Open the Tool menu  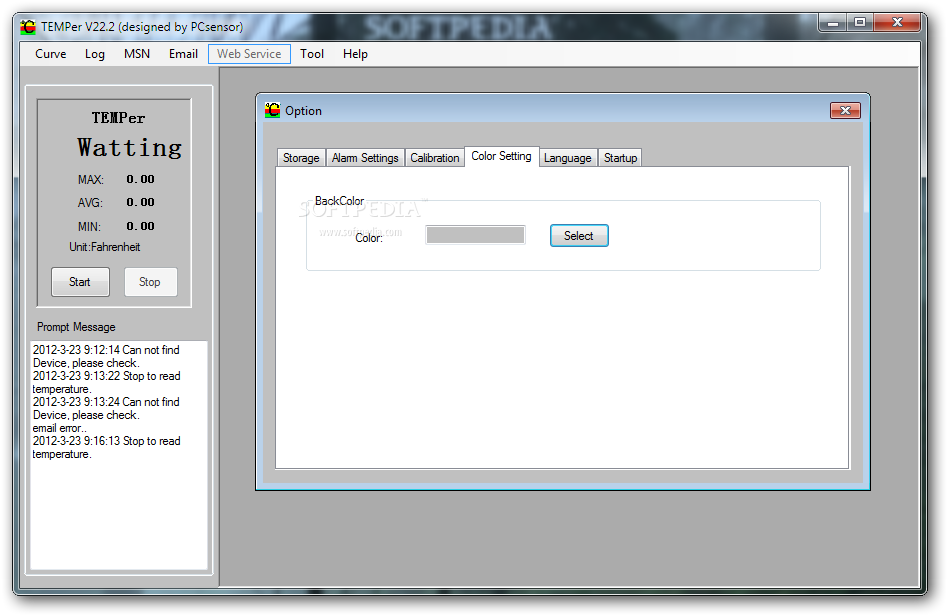pyautogui.click(x=312, y=54)
